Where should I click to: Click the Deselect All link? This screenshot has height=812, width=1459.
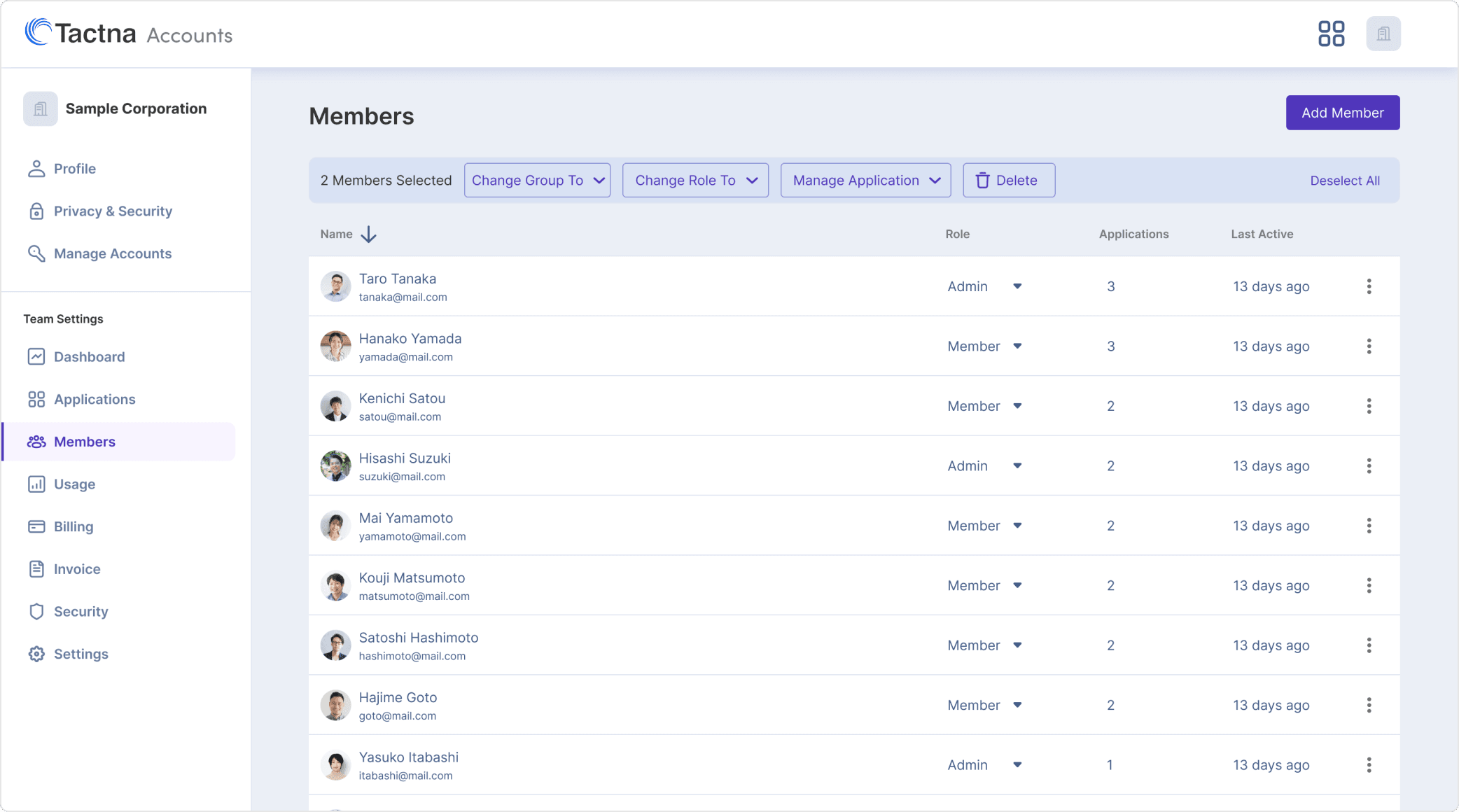coord(1344,181)
